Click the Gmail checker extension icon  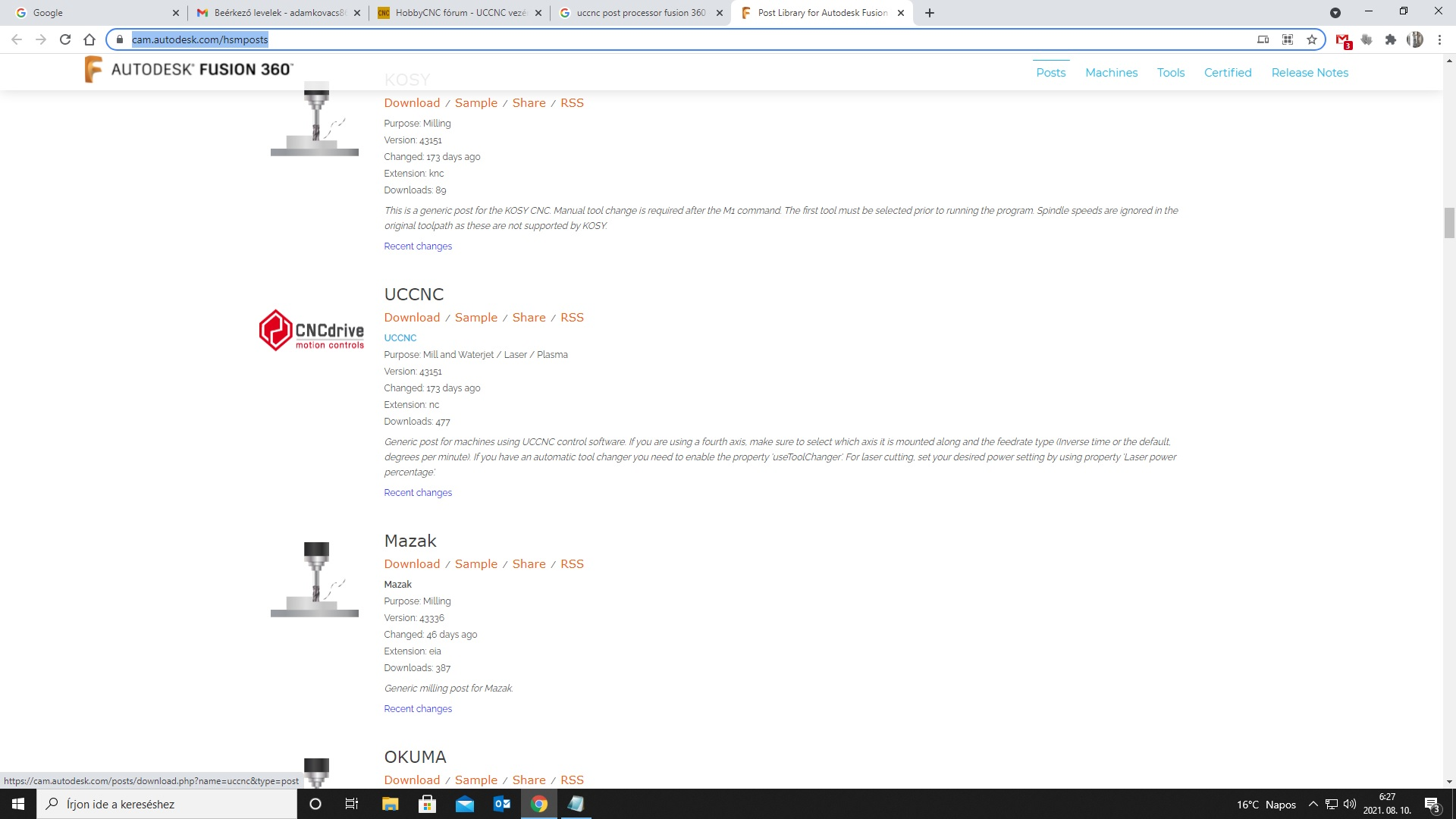1343,40
